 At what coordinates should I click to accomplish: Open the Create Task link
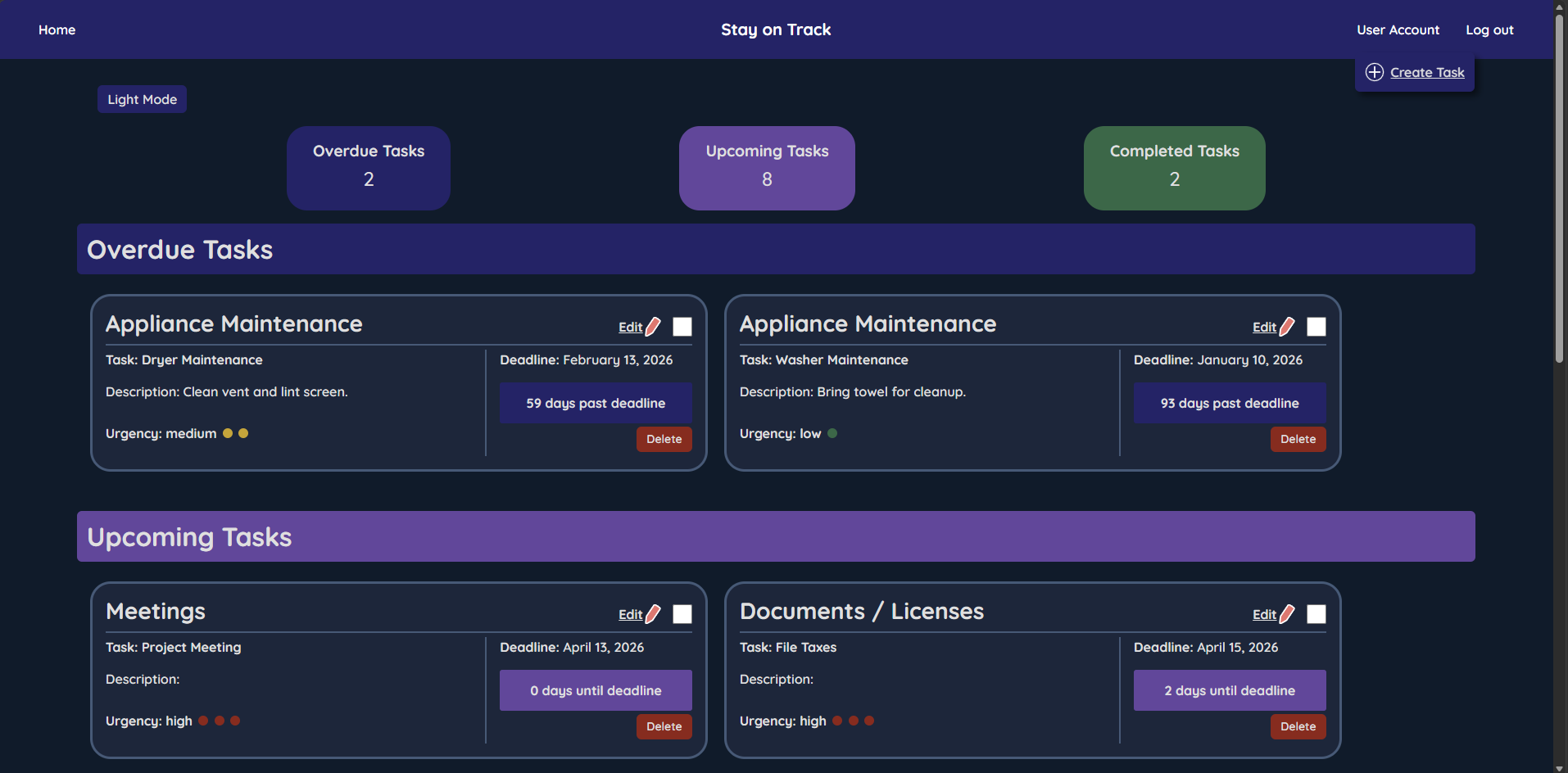click(x=1427, y=72)
